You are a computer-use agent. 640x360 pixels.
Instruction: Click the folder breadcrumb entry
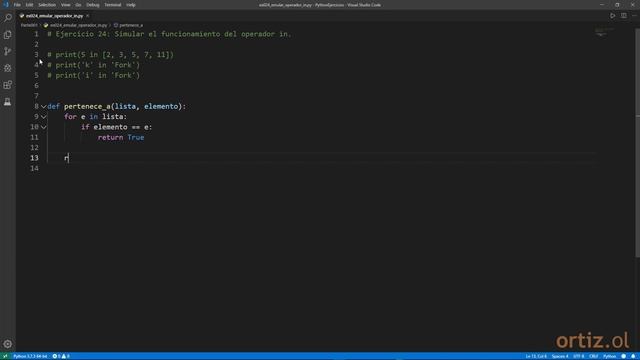click(x=29, y=25)
